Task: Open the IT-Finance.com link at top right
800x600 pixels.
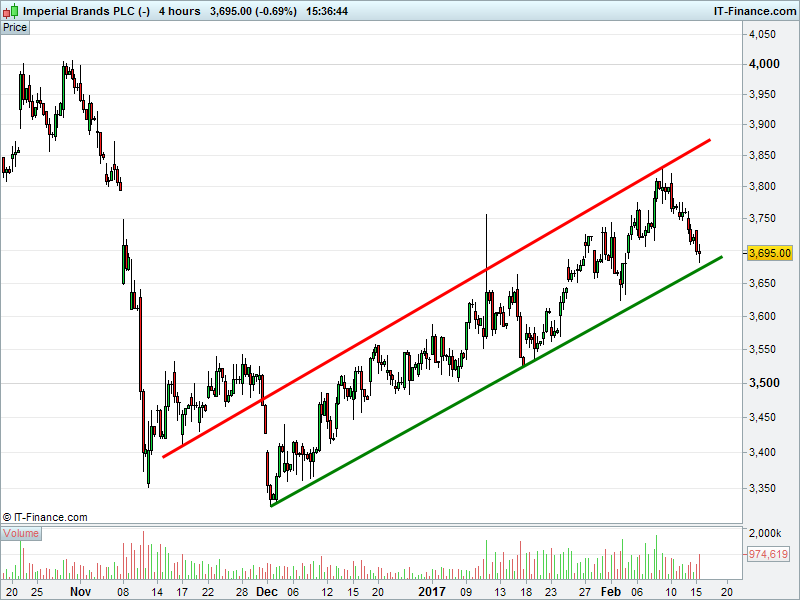Action: tap(754, 11)
